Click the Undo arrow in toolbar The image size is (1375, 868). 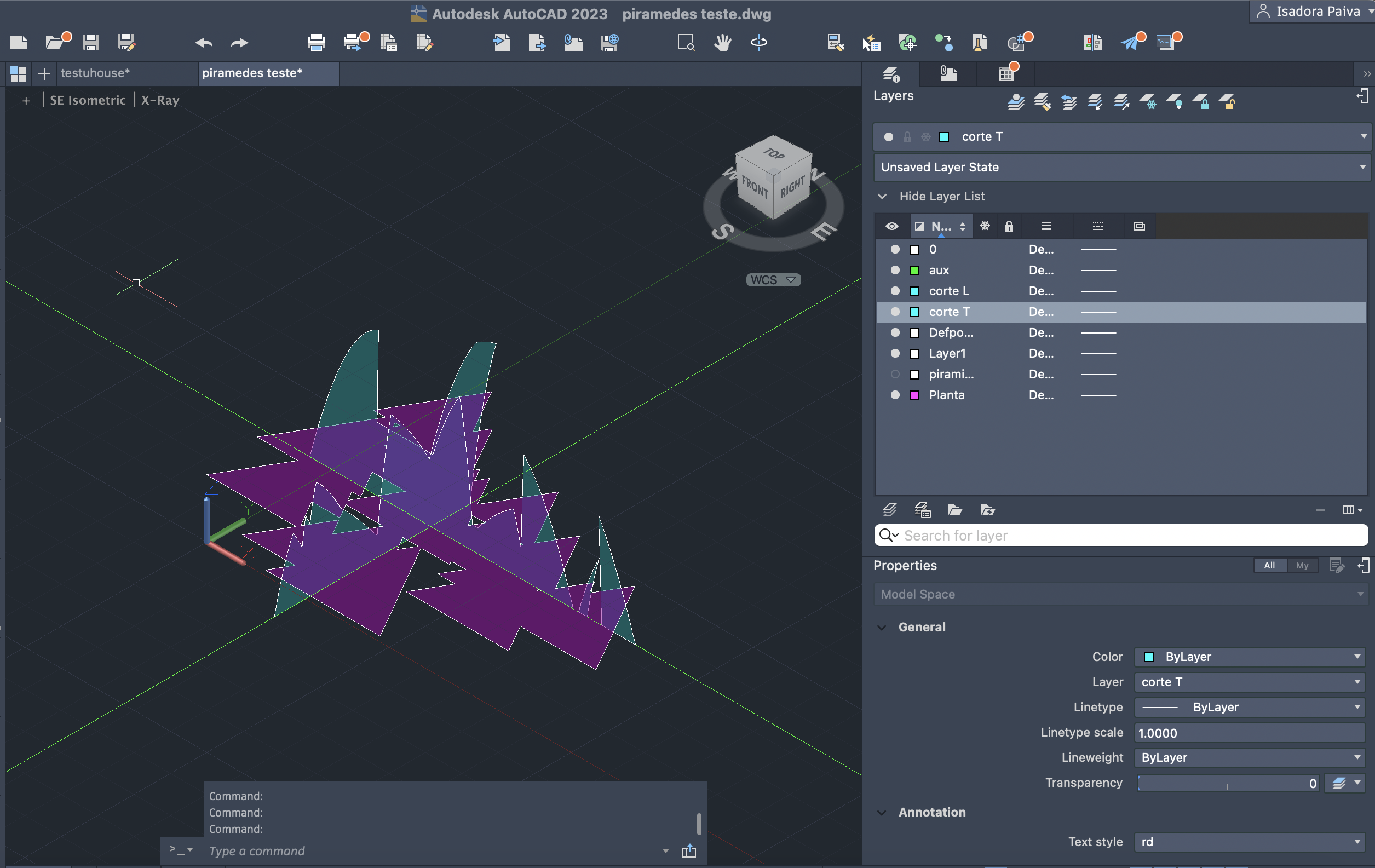click(x=204, y=42)
